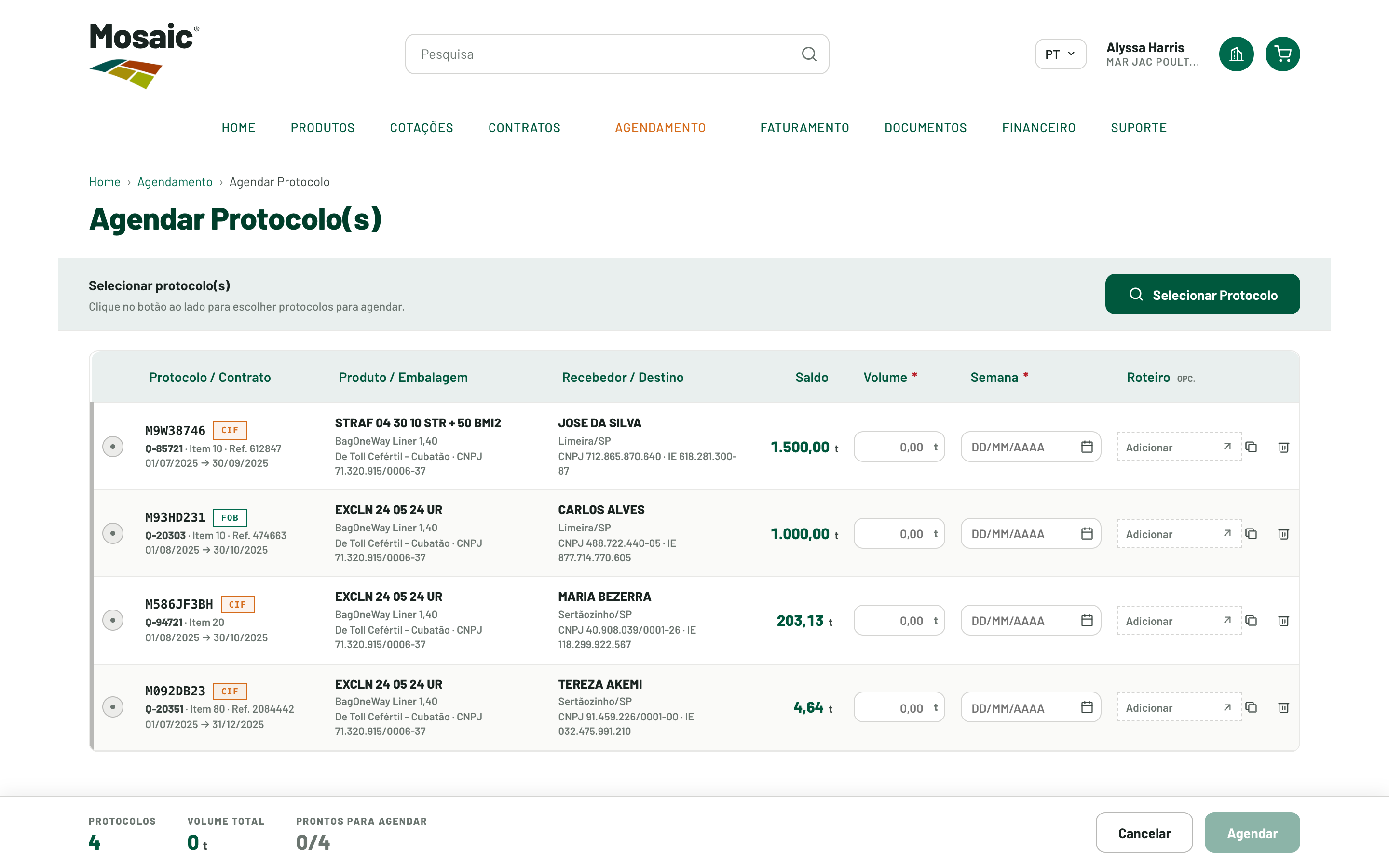Click the Recebedor / Destino column header
This screenshot has width=1389, height=868.
pyautogui.click(x=622, y=377)
